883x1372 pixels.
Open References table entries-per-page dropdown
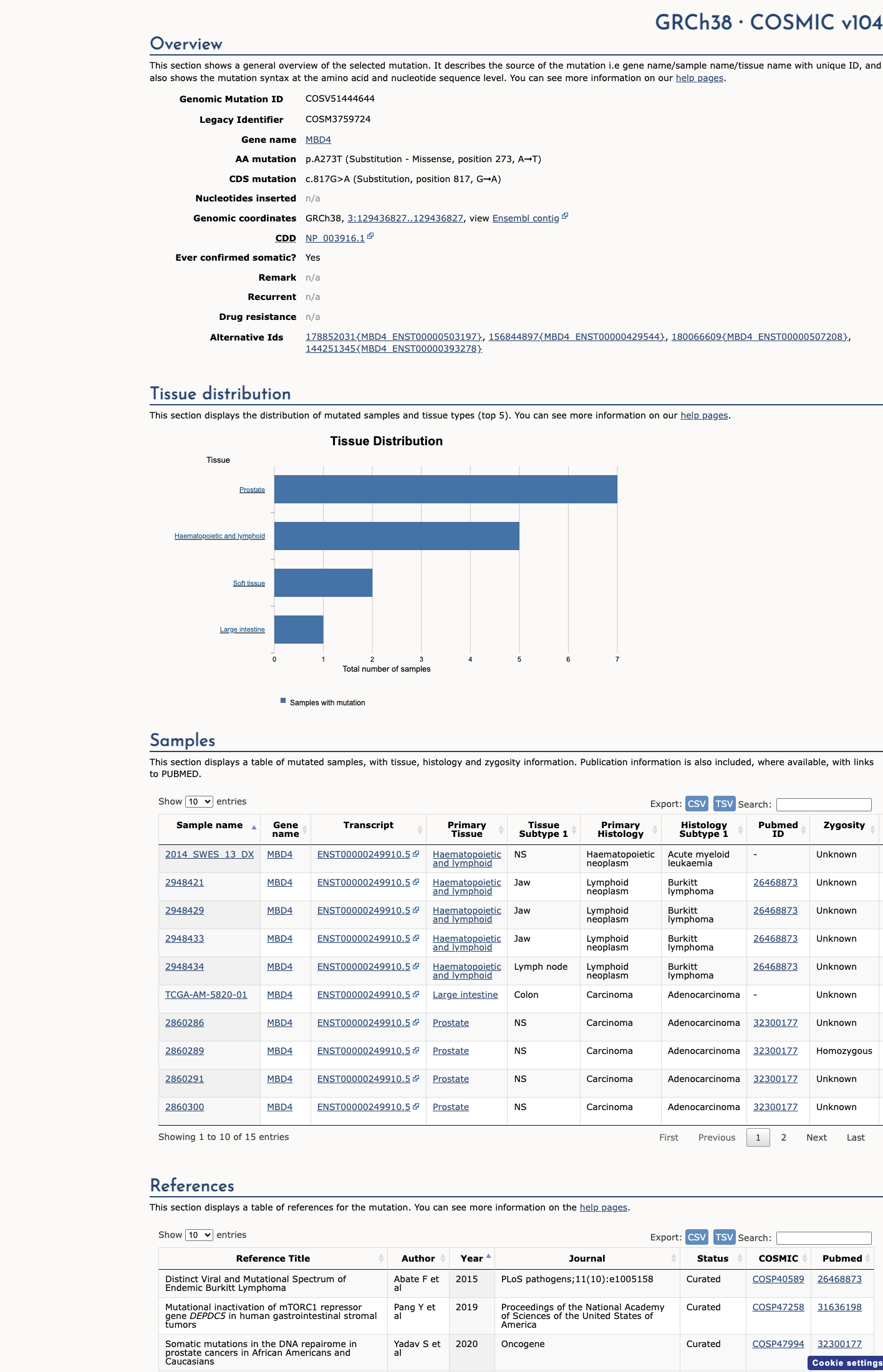click(199, 1235)
